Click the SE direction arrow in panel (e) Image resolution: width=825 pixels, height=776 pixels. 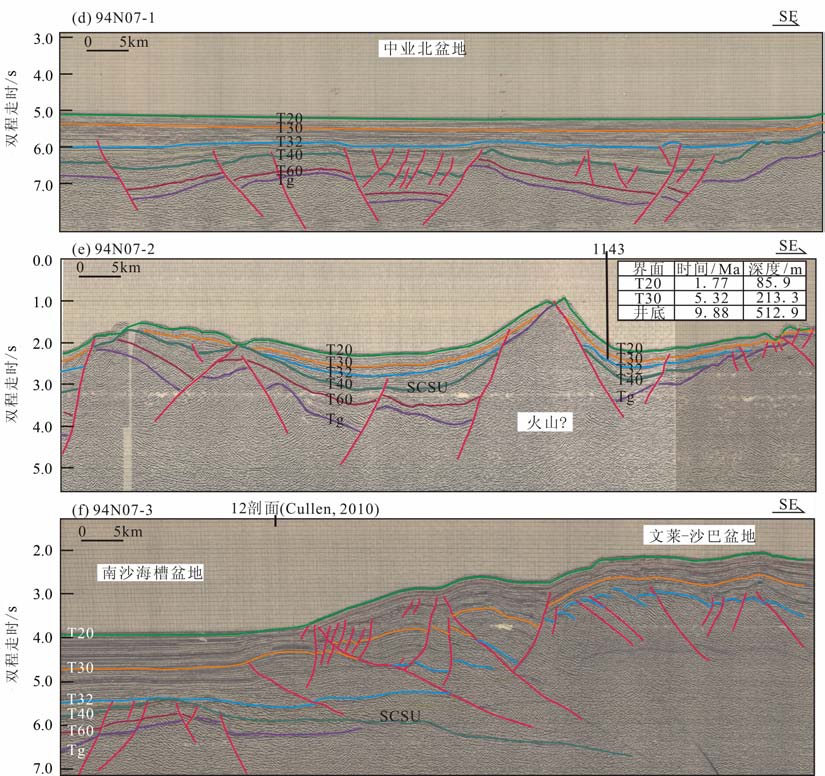pyautogui.click(x=788, y=247)
